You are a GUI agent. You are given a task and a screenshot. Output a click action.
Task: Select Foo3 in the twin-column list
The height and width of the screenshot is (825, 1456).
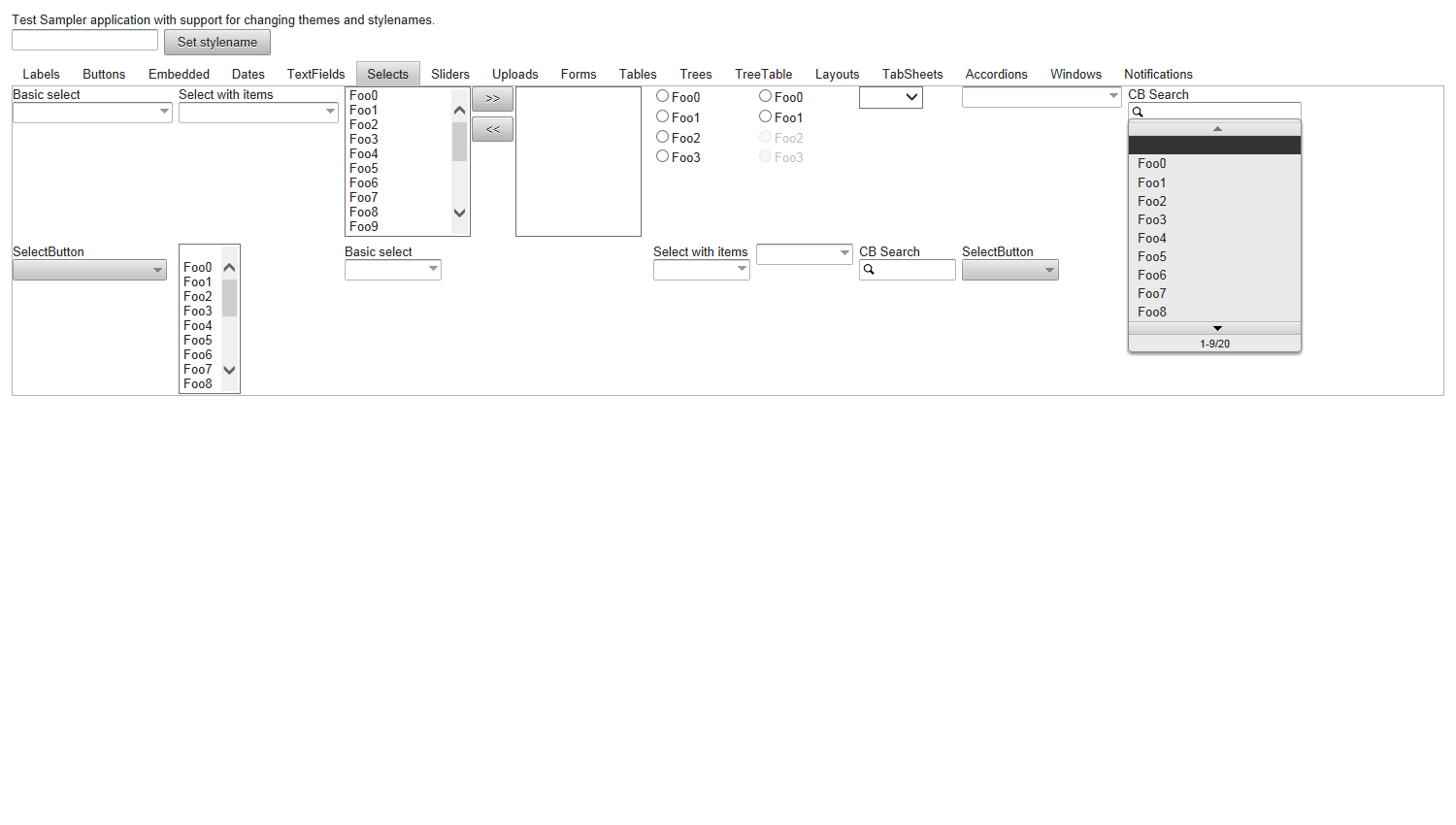click(364, 139)
